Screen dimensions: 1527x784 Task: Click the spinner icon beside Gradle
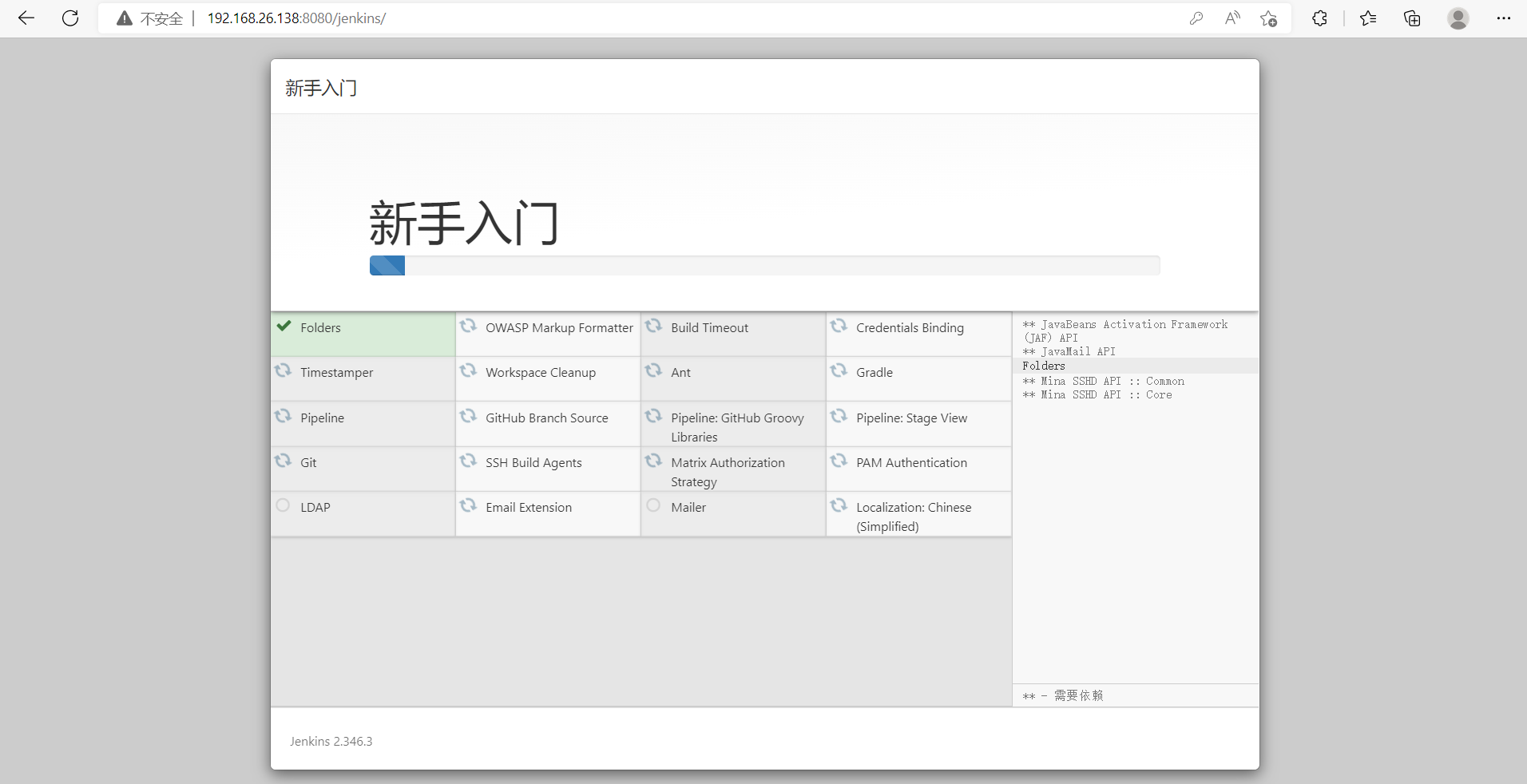click(839, 370)
